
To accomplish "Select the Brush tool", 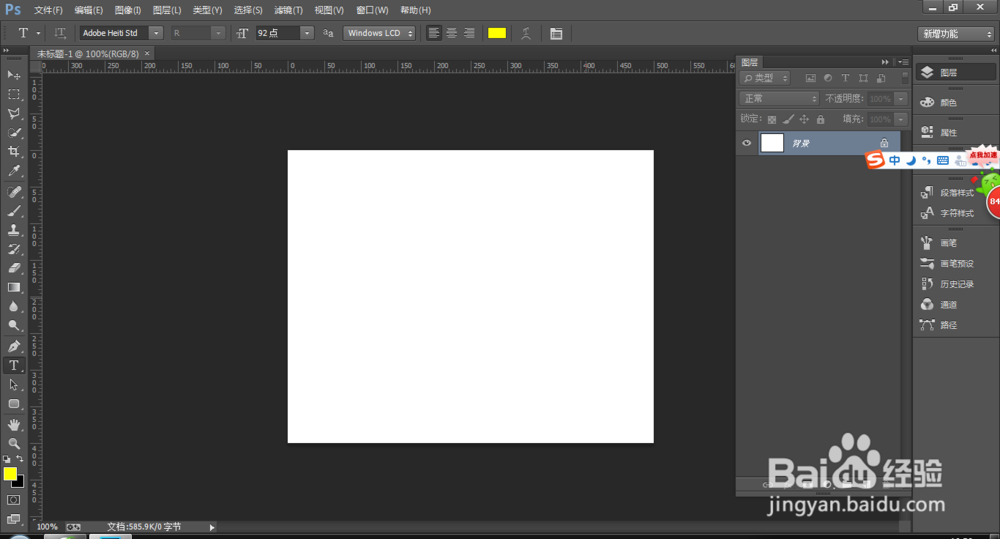I will pyautogui.click(x=13, y=211).
